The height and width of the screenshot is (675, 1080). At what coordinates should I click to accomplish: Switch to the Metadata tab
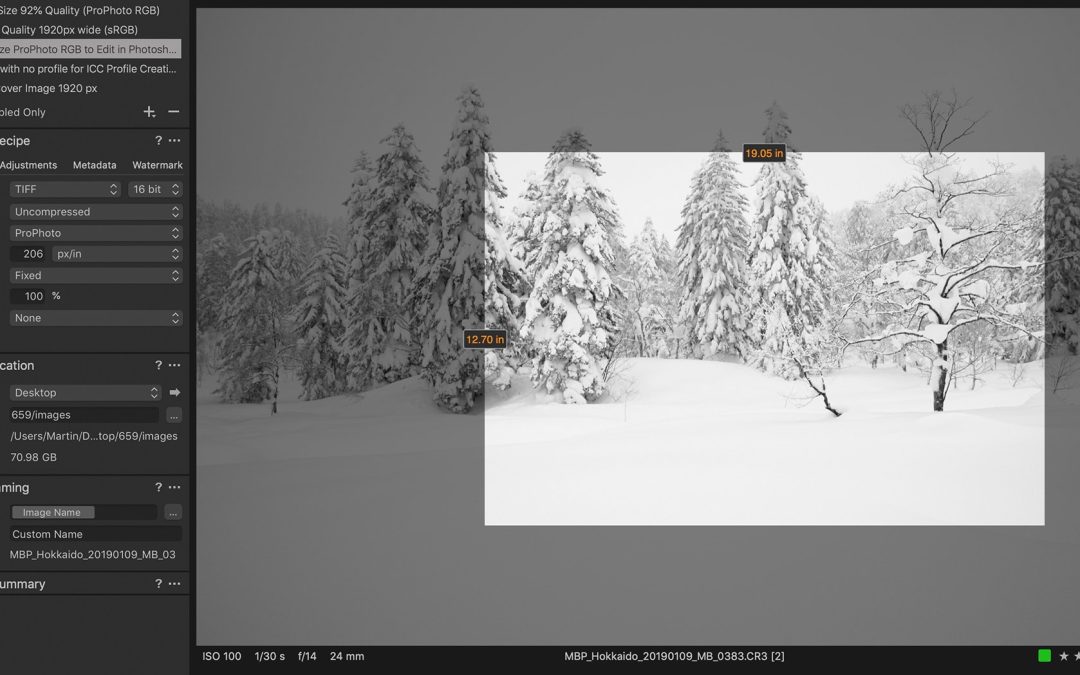94,165
